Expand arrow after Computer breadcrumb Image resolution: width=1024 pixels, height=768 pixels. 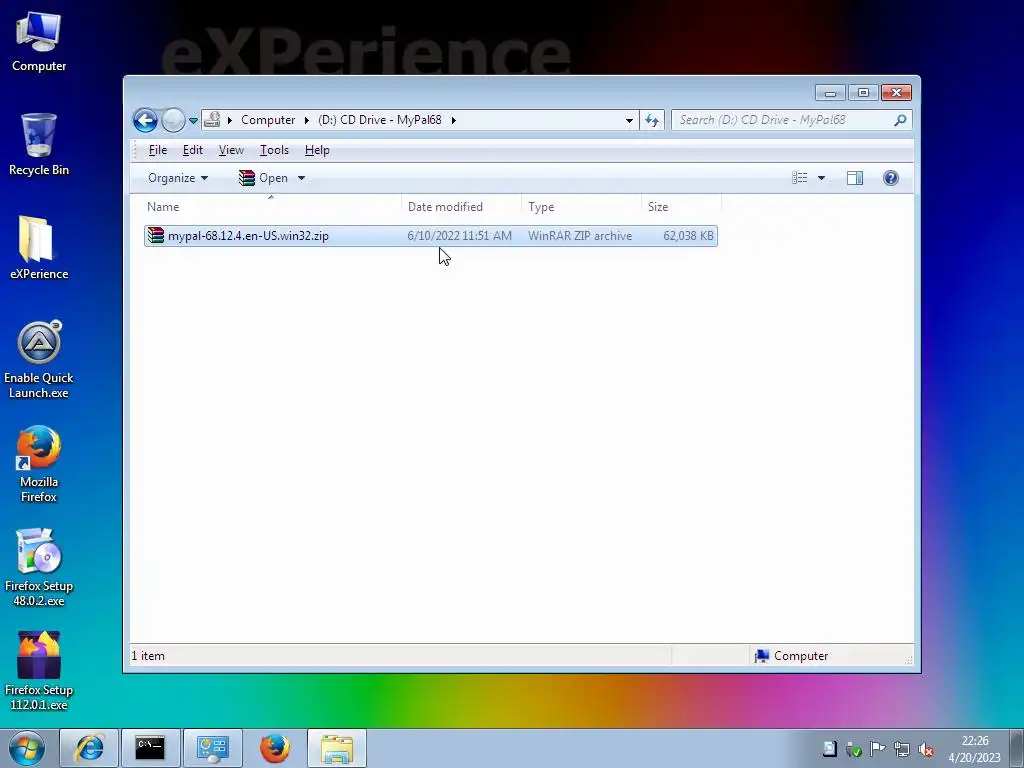[x=306, y=120]
